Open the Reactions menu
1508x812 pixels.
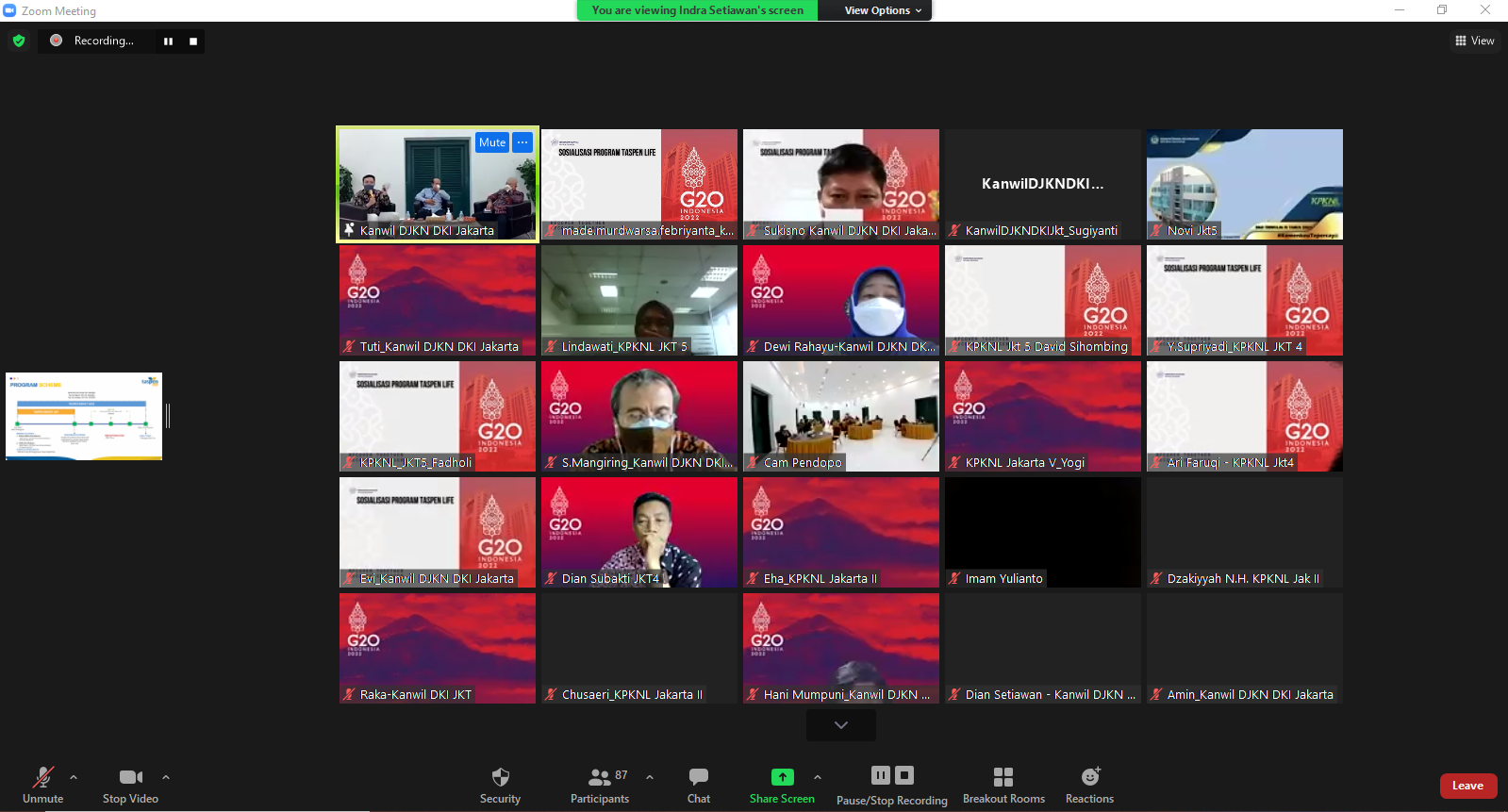[1089, 785]
